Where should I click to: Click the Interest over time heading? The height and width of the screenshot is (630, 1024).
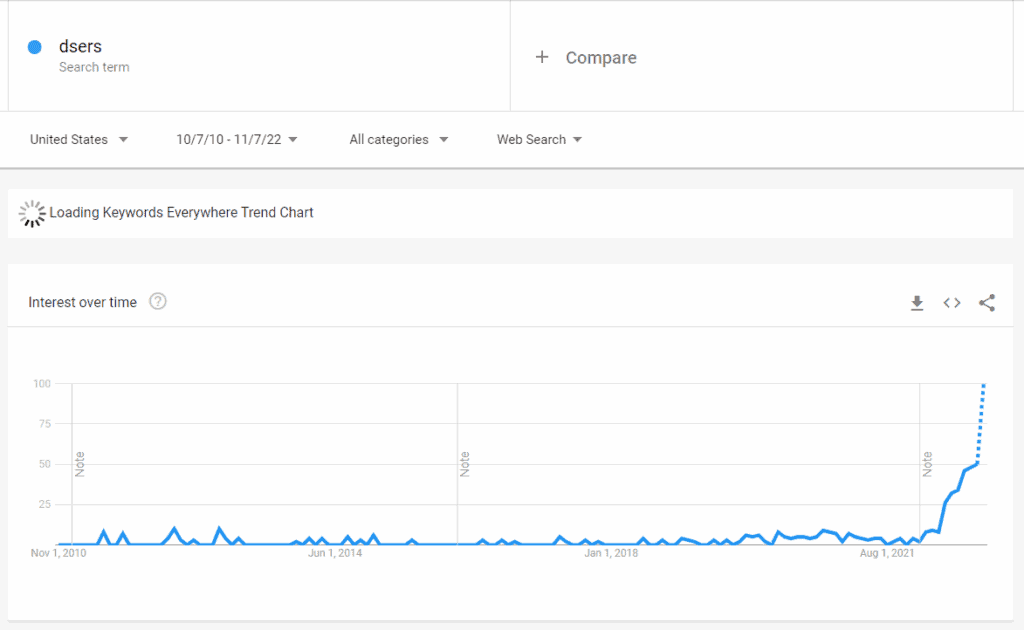[82, 302]
